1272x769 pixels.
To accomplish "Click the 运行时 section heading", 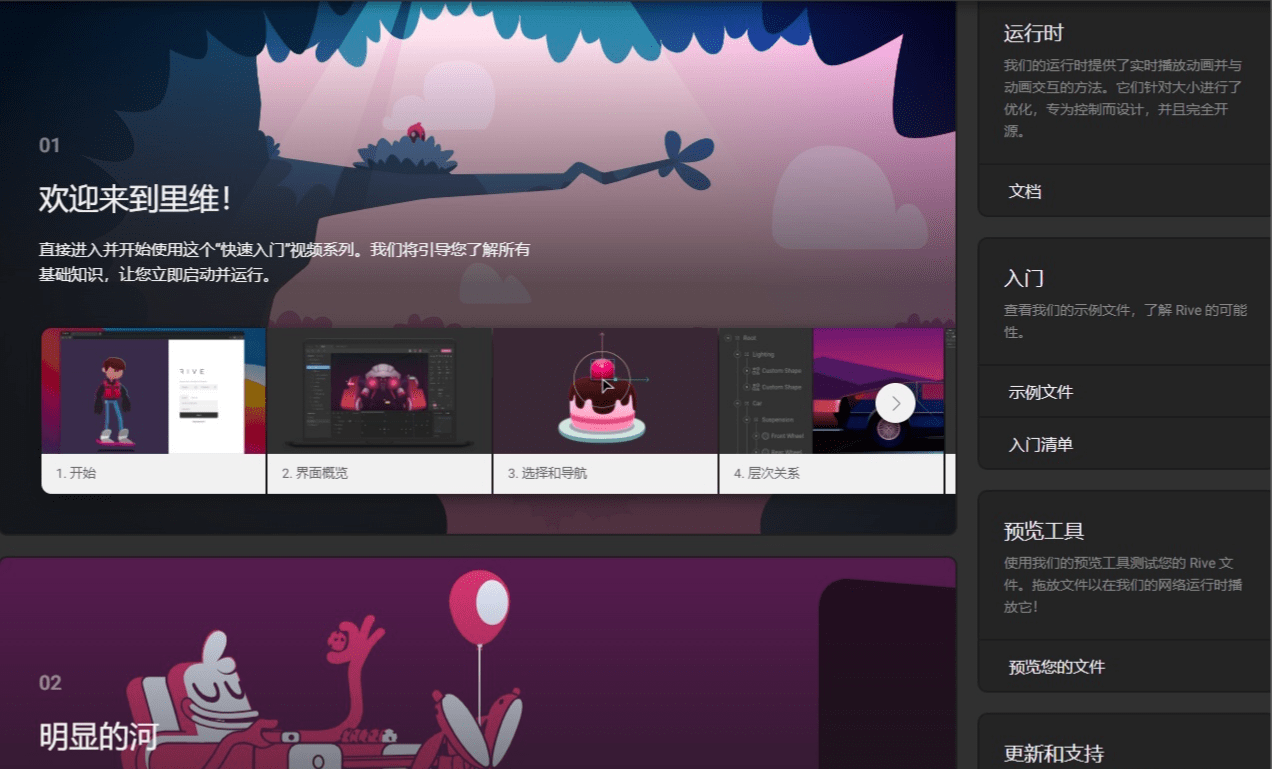I will tap(1033, 33).
